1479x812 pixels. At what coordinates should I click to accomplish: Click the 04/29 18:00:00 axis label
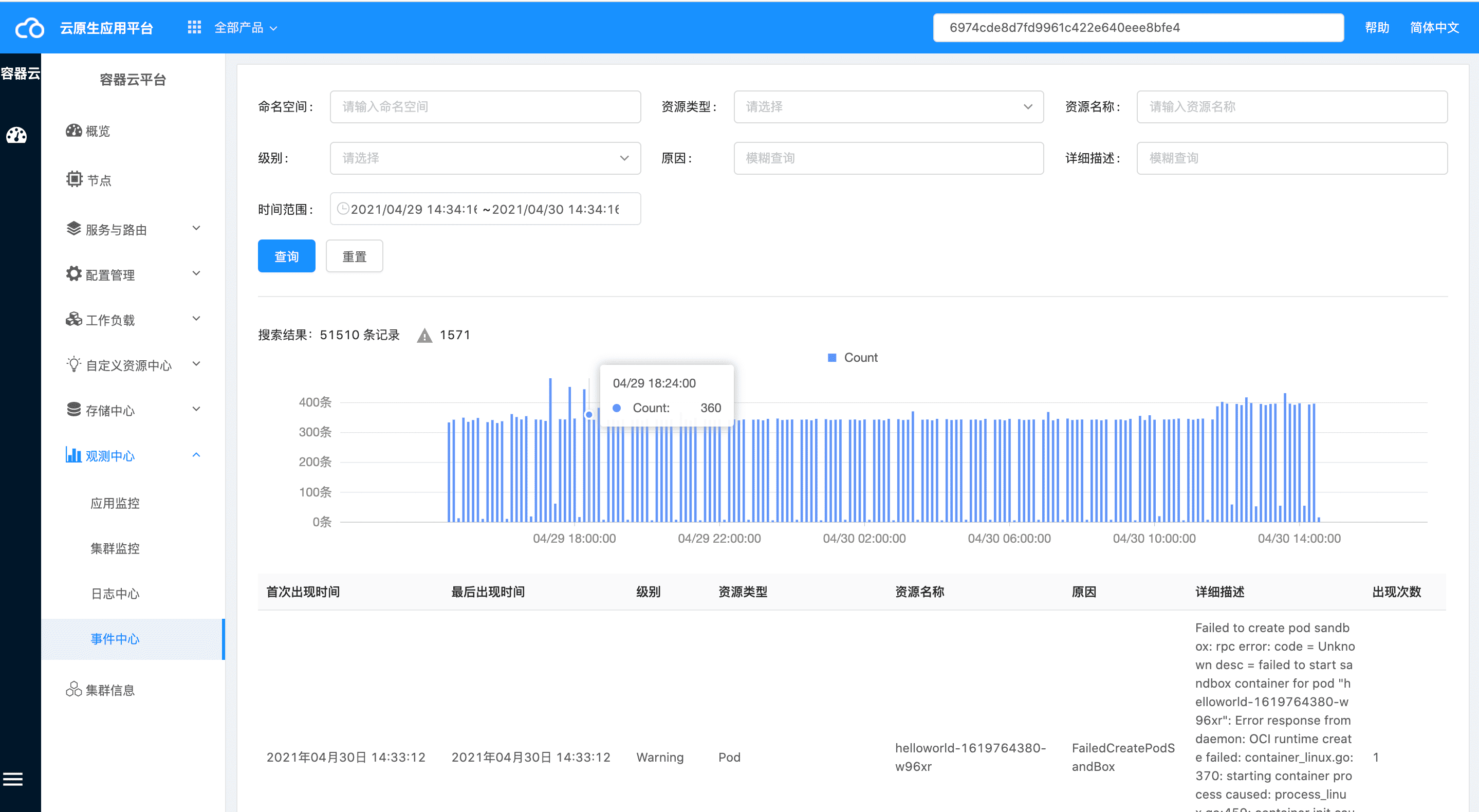click(x=574, y=539)
